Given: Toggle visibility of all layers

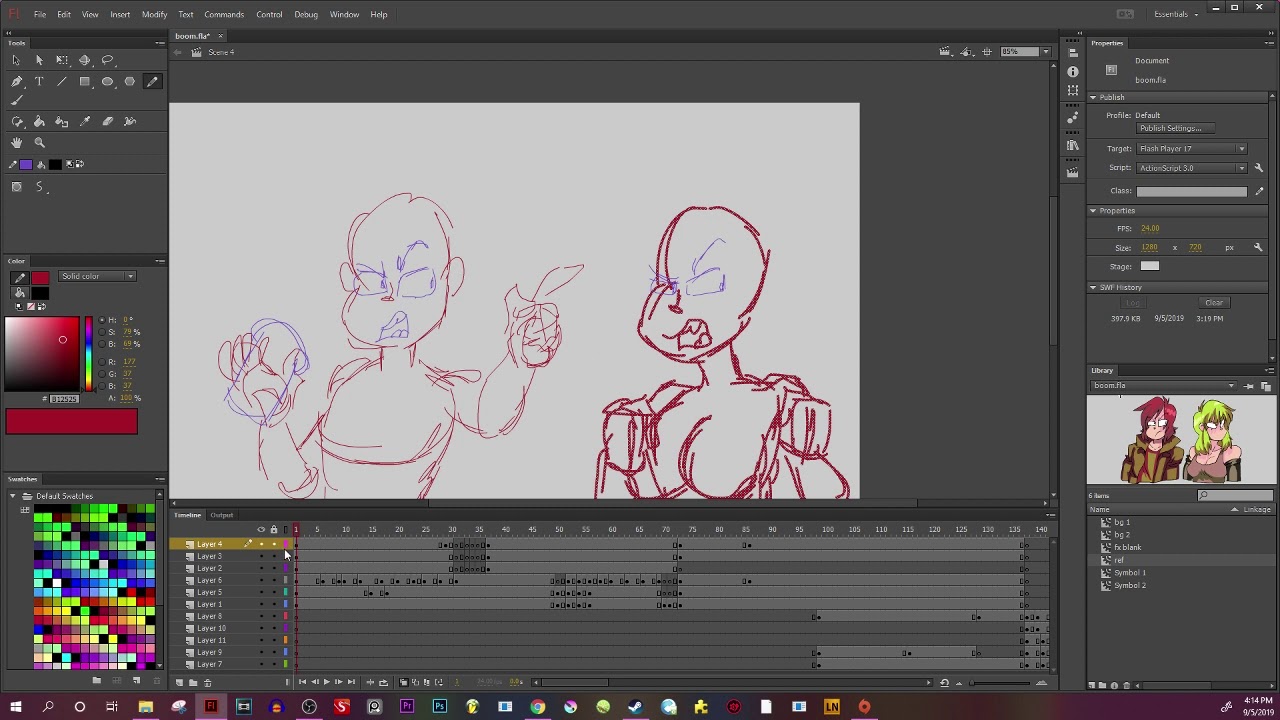Looking at the screenshot, I should pyautogui.click(x=261, y=530).
